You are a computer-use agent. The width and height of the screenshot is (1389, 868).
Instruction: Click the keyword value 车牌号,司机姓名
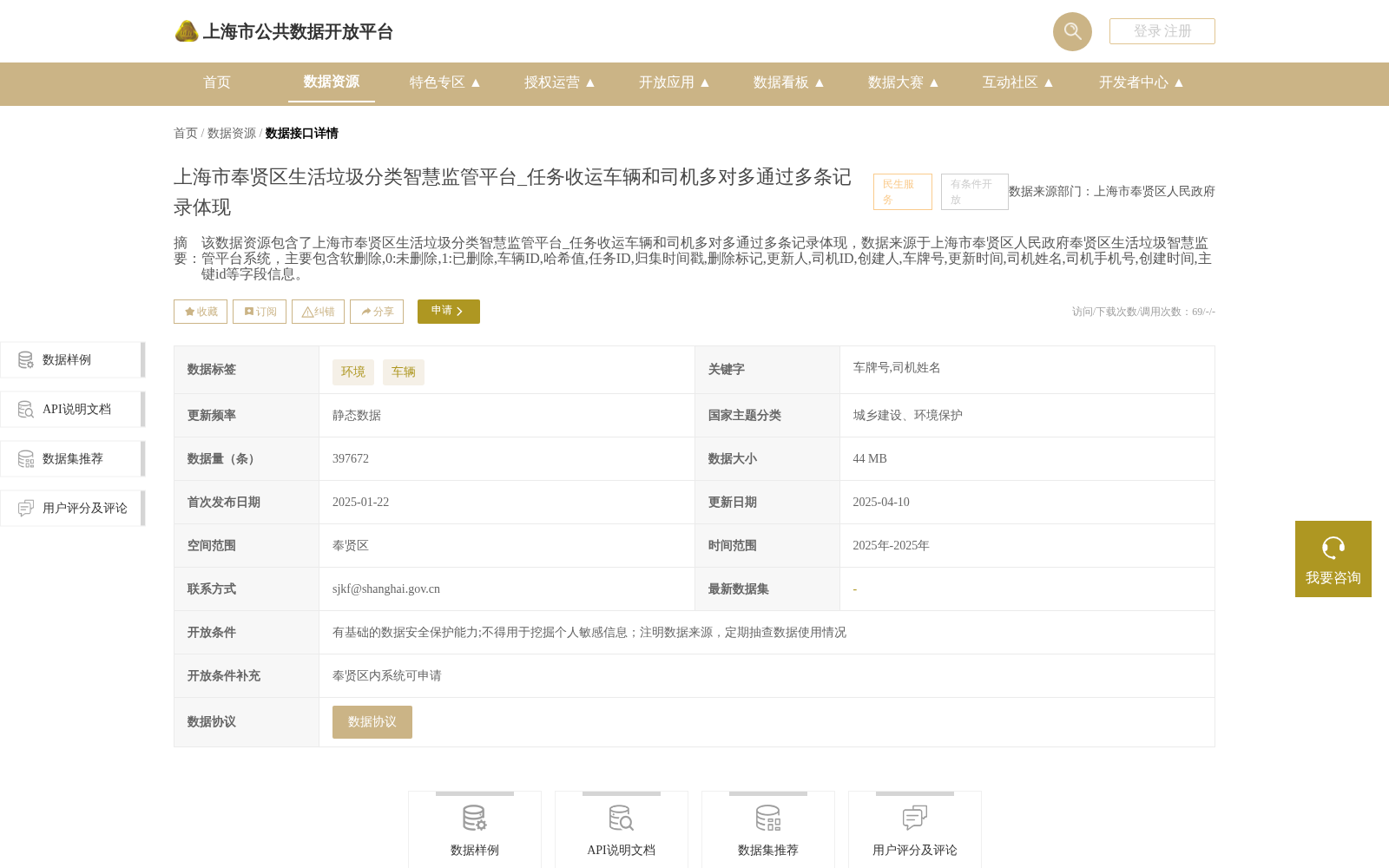coord(897,368)
